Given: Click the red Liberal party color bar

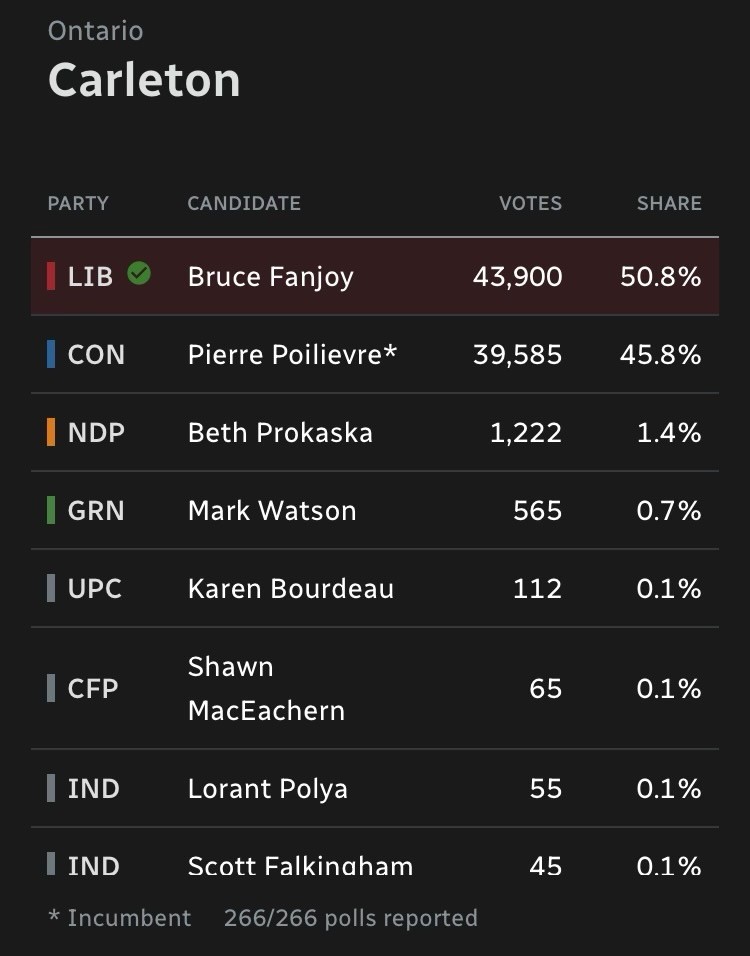Looking at the screenshot, I should click(x=51, y=276).
